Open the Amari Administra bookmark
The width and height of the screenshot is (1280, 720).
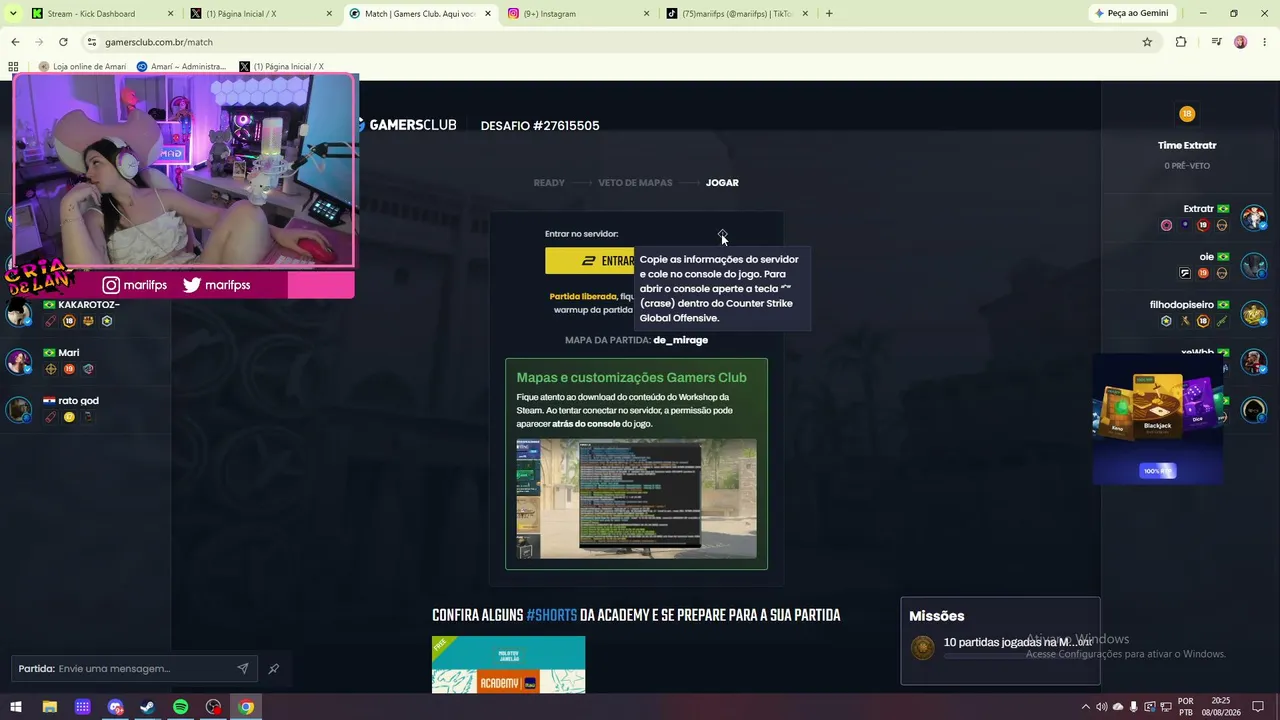[x=181, y=67]
